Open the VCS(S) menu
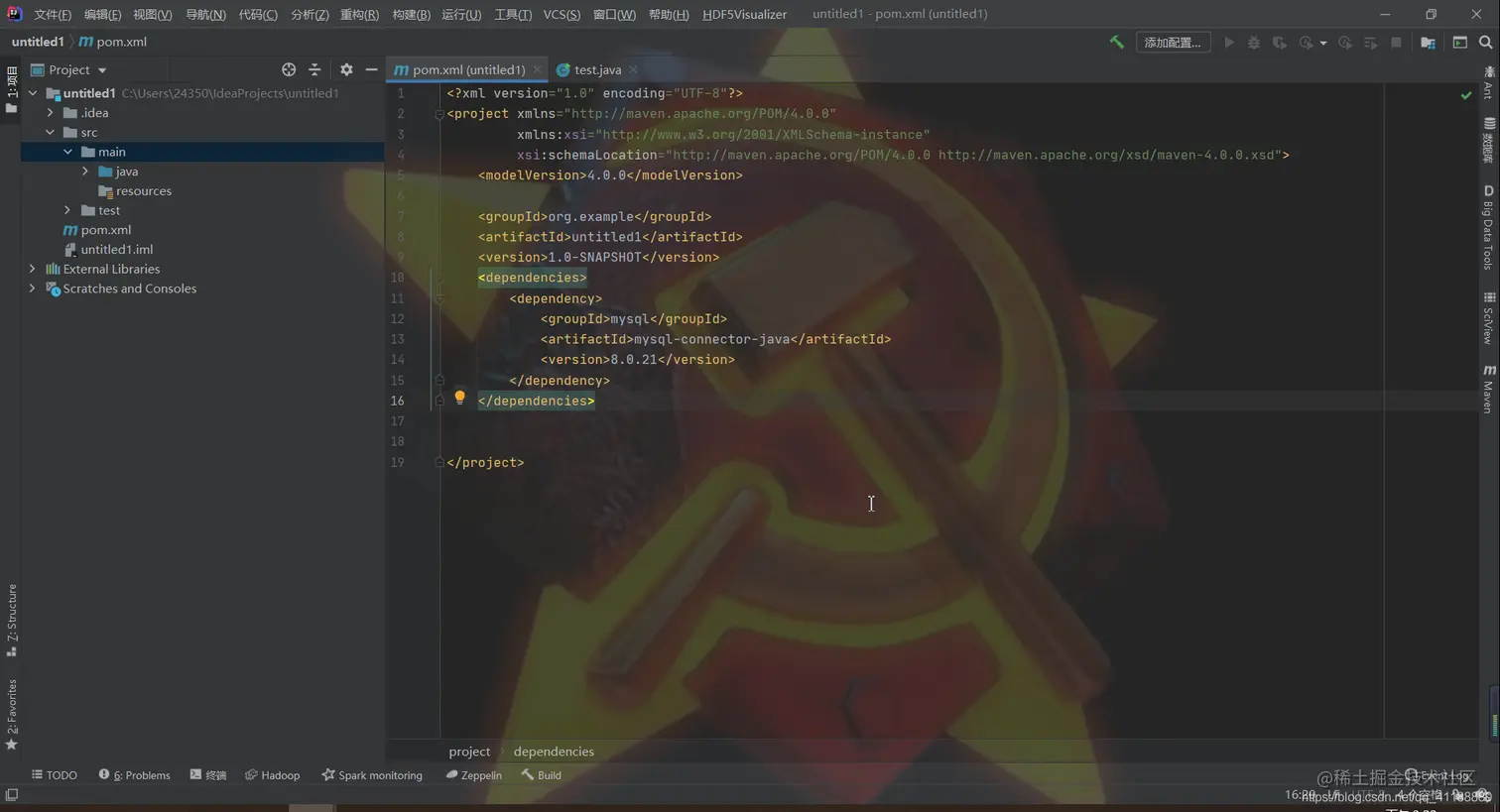Image resolution: width=1500 pixels, height=812 pixels. click(562, 14)
